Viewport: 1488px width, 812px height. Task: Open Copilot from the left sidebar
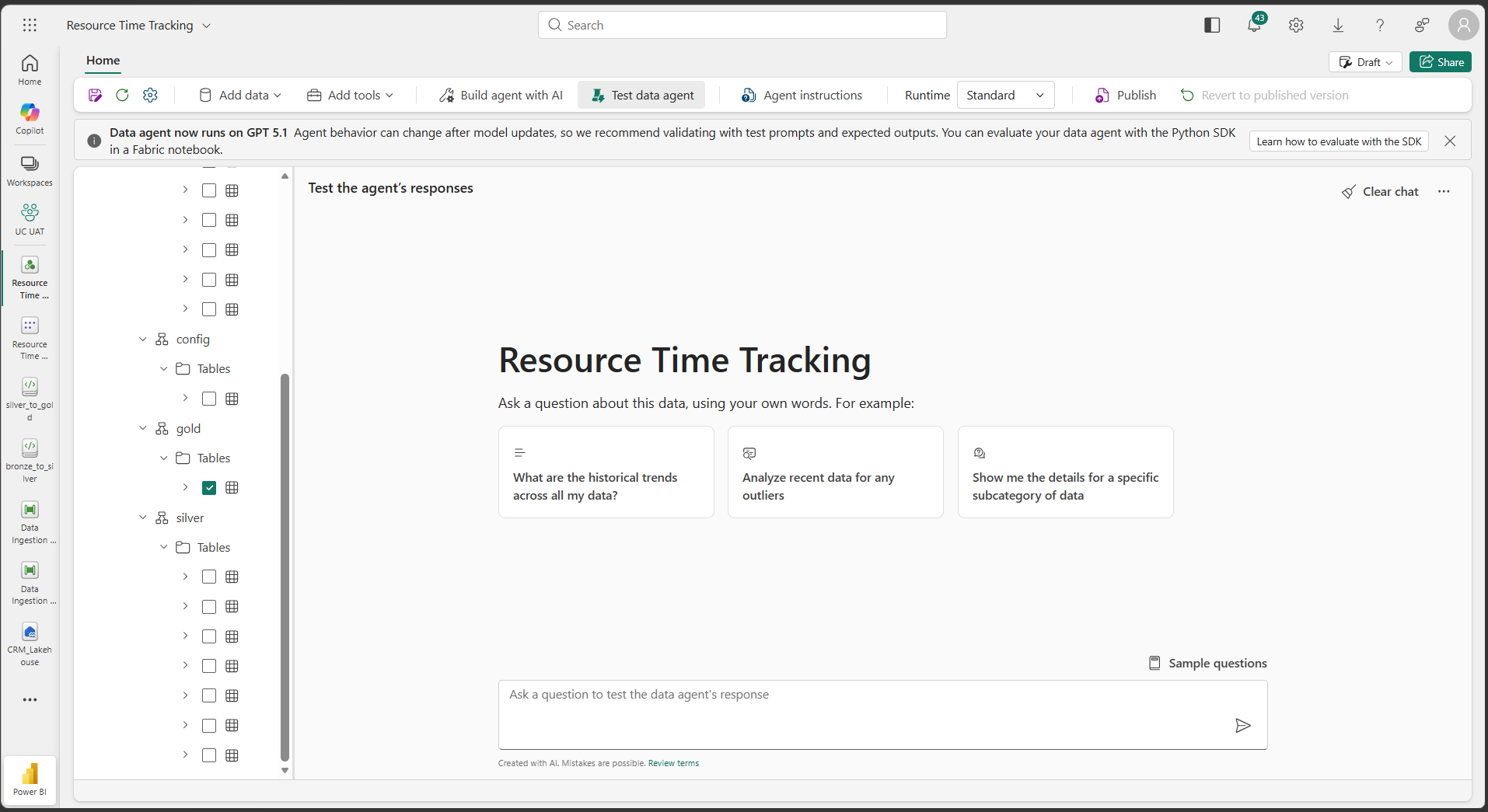click(x=30, y=119)
